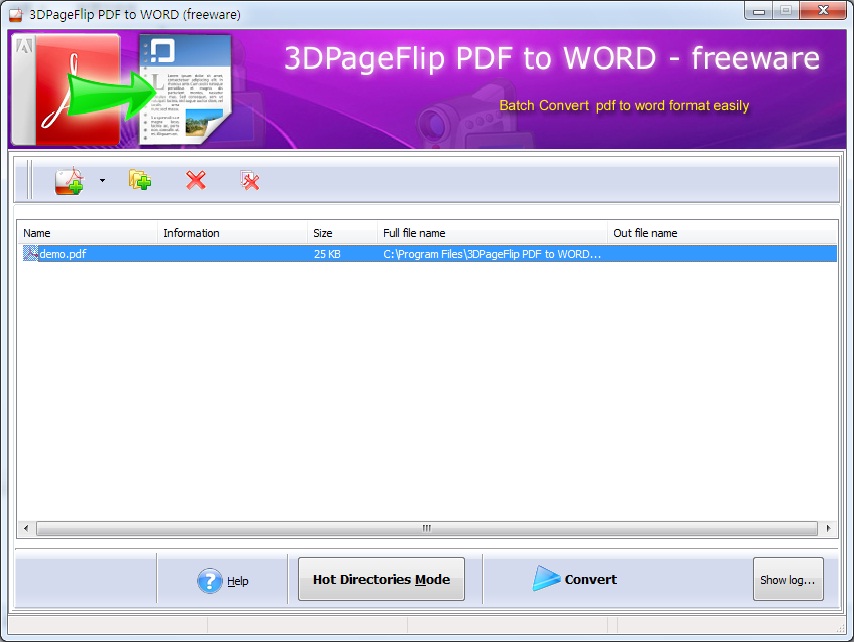This screenshot has height=642, width=854.
Task: Click the Add folder icon
Action: (140, 180)
